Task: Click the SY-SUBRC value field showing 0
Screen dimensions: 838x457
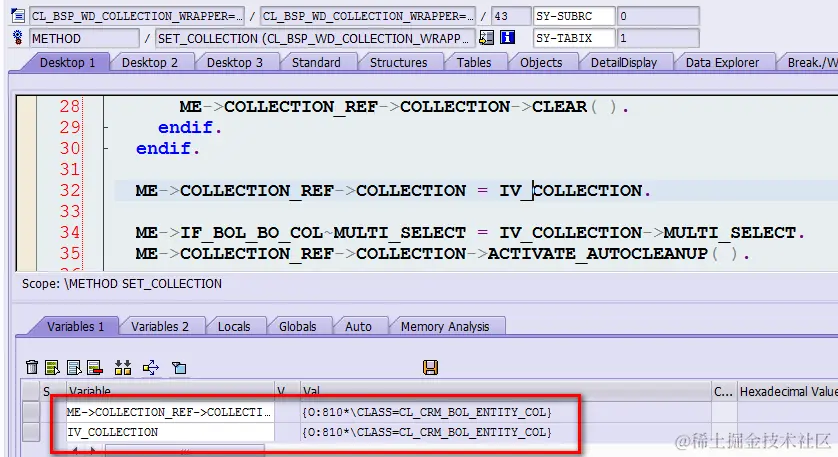Action: pyautogui.click(x=658, y=16)
